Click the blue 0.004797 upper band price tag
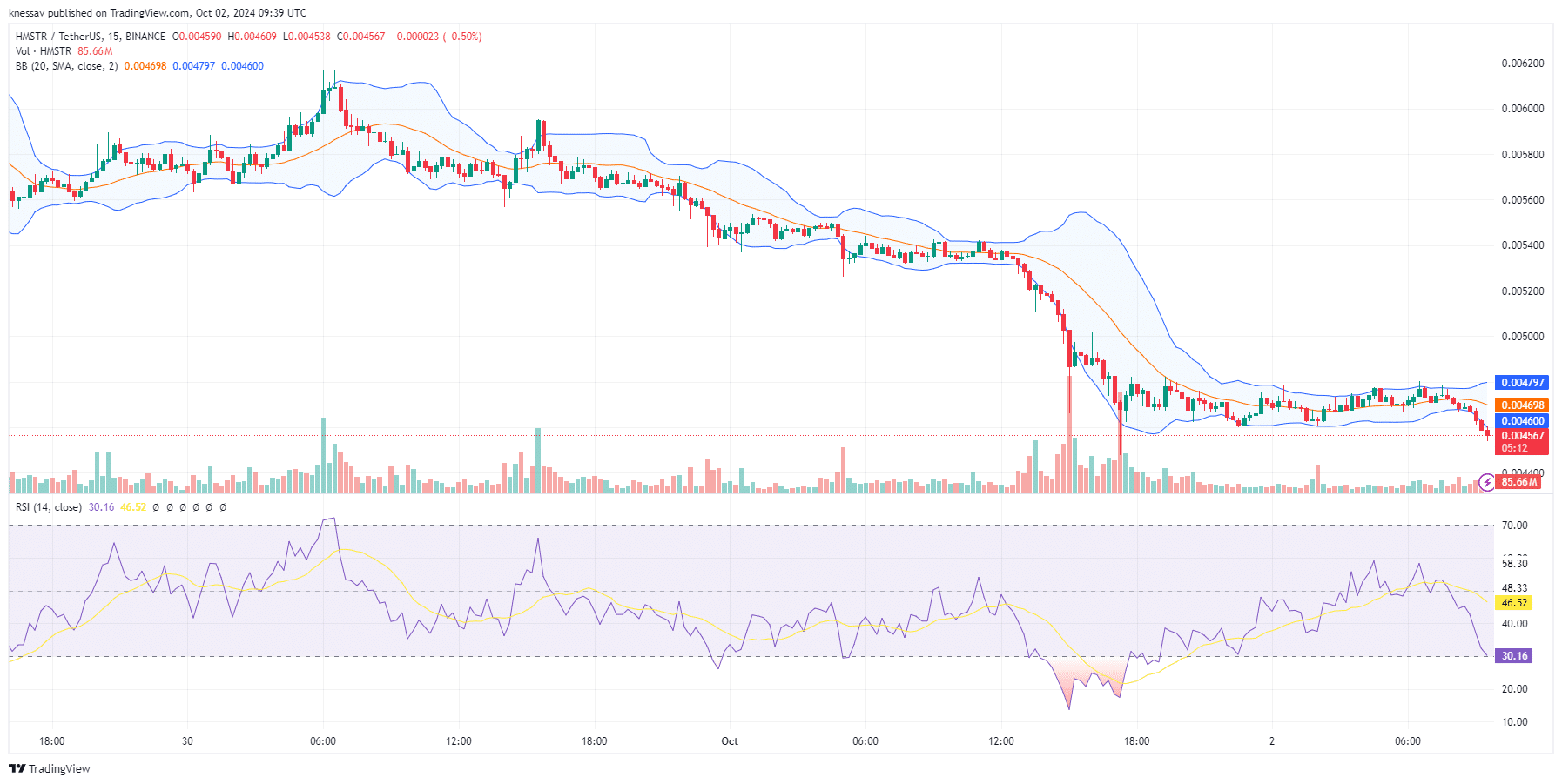This screenshot has height=784, width=1562. pos(1522,383)
